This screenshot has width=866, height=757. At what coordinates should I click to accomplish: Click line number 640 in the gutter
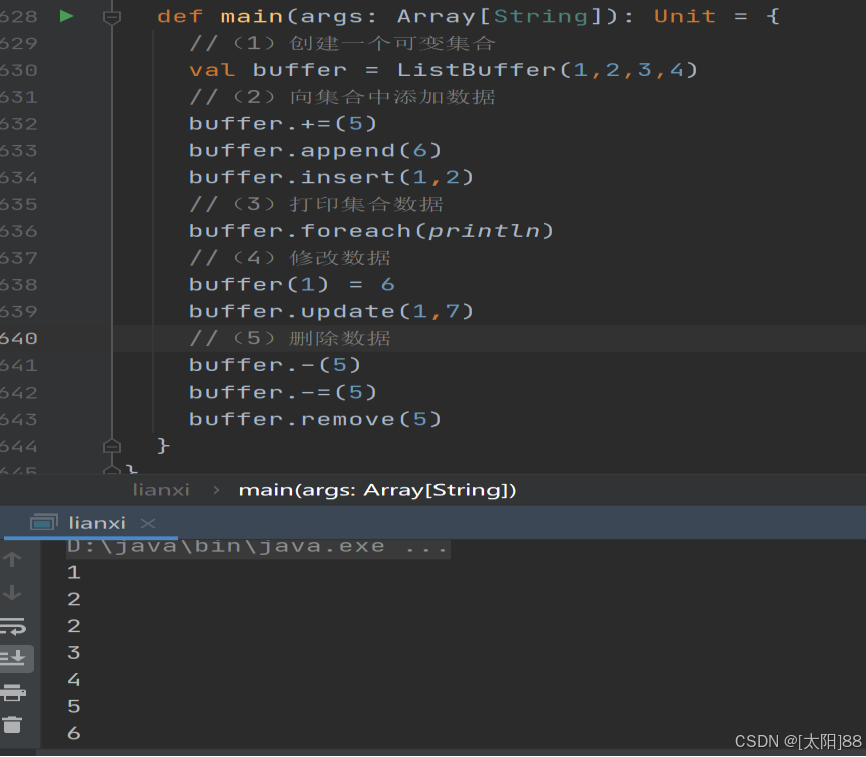tap(19, 338)
